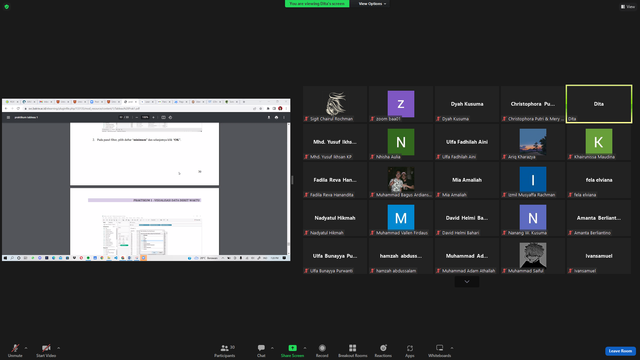This screenshot has height=360, width=640.
Task: Select Ariq Kharazya's sunset avatar tile
Action: click(x=533, y=142)
